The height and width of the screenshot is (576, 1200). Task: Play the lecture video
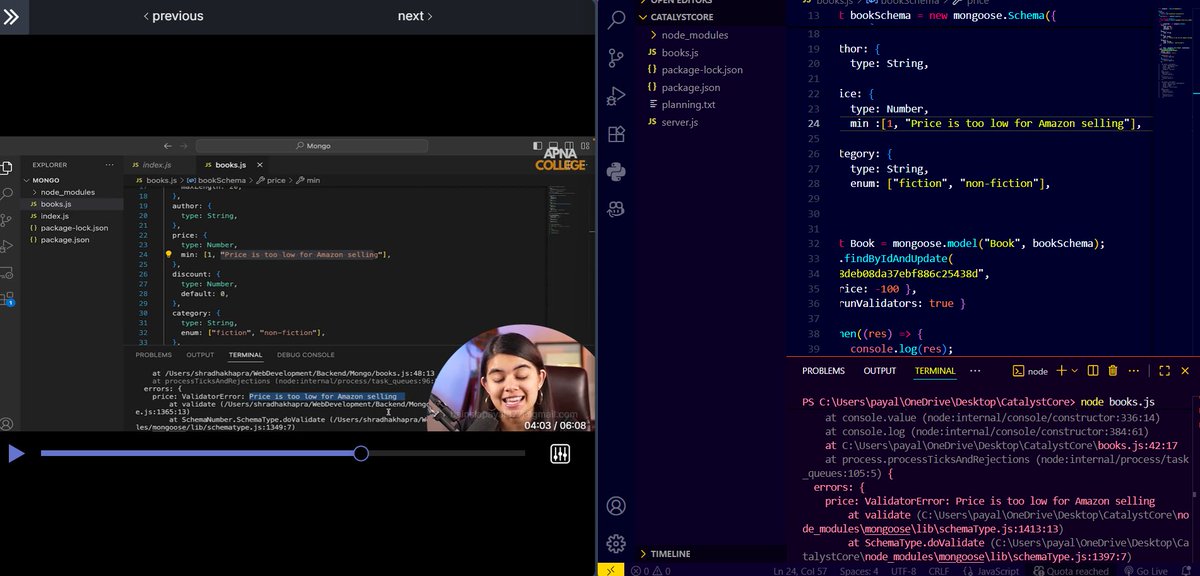[x=16, y=453]
